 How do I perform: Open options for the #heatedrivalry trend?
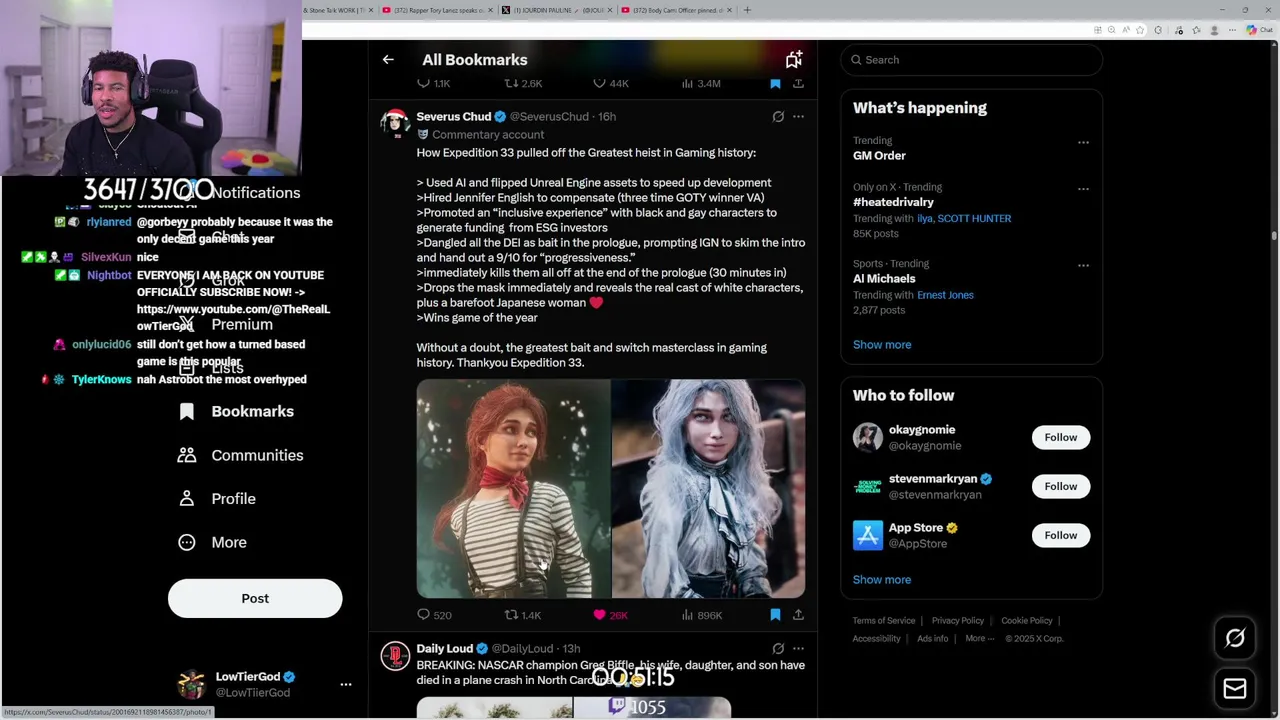pyautogui.click(x=1083, y=189)
